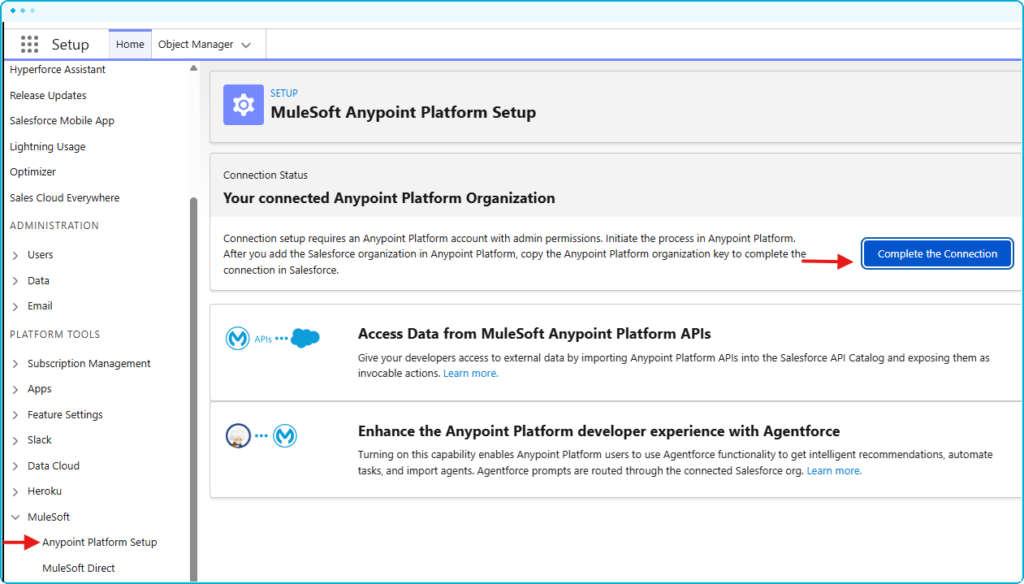This screenshot has height=584, width=1024.
Task: Switch to the Home tab
Action: pos(130,44)
